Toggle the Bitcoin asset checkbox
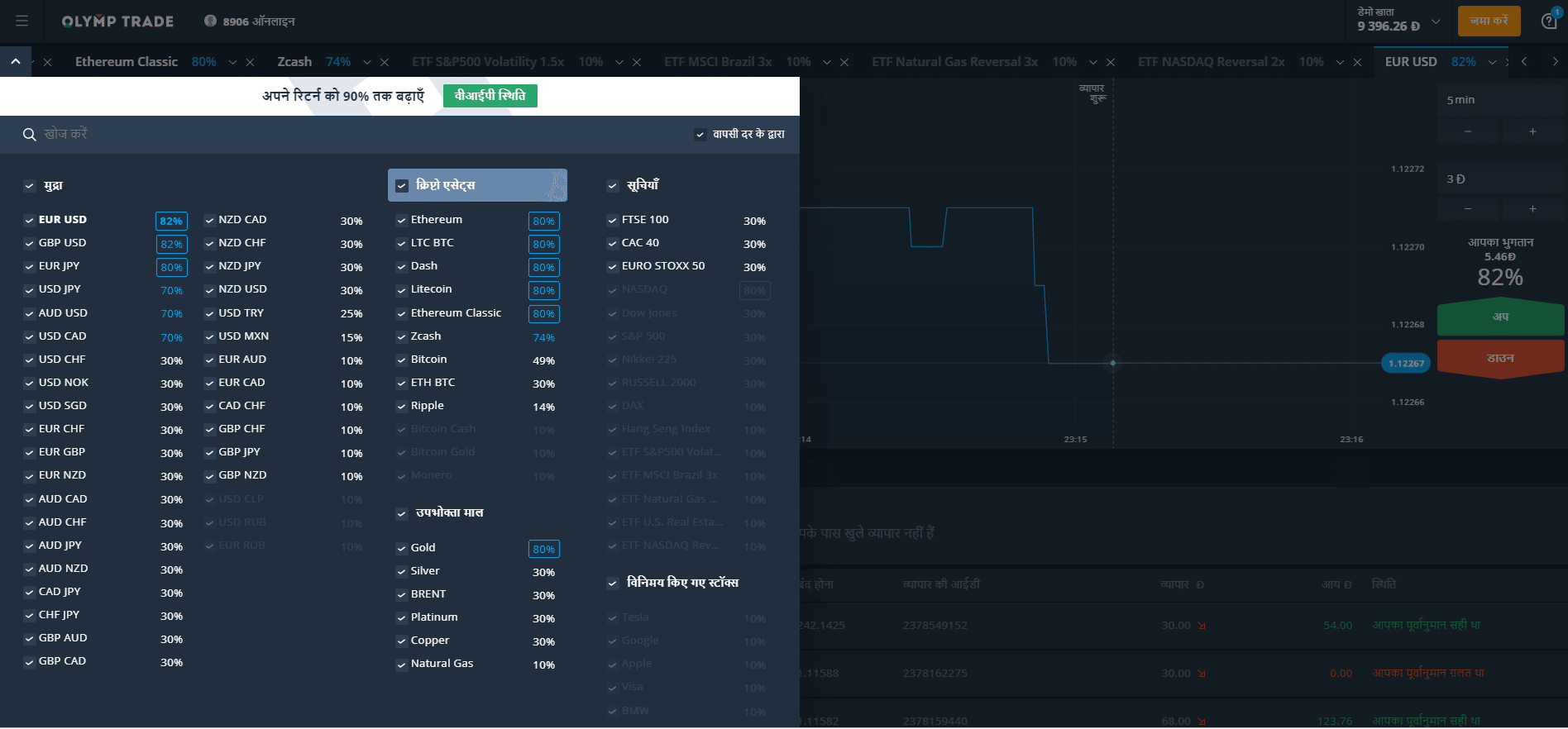The width and height of the screenshot is (1568, 729). pyautogui.click(x=402, y=360)
